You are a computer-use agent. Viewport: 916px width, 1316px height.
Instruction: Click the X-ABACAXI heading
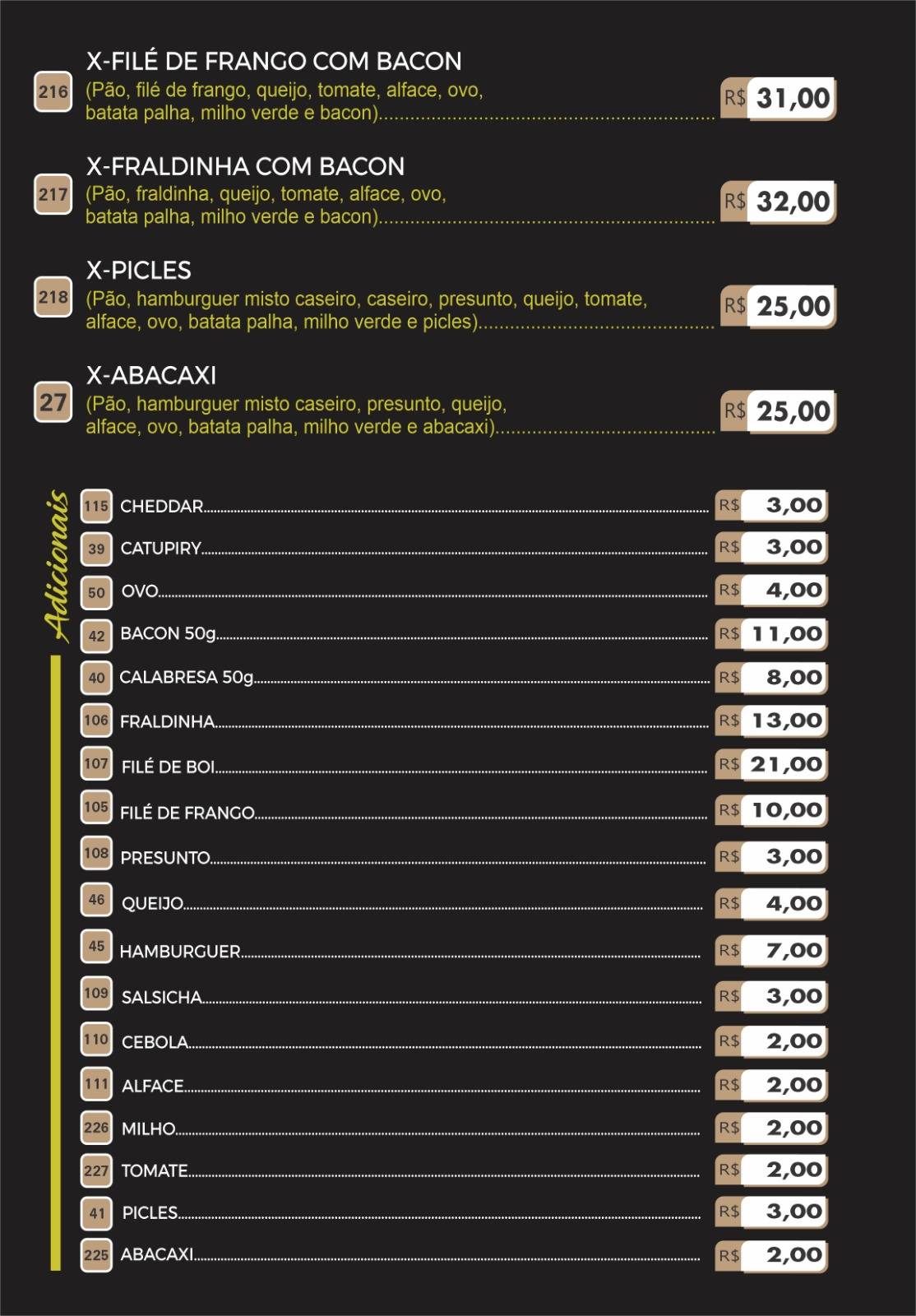(x=151, y=376)
